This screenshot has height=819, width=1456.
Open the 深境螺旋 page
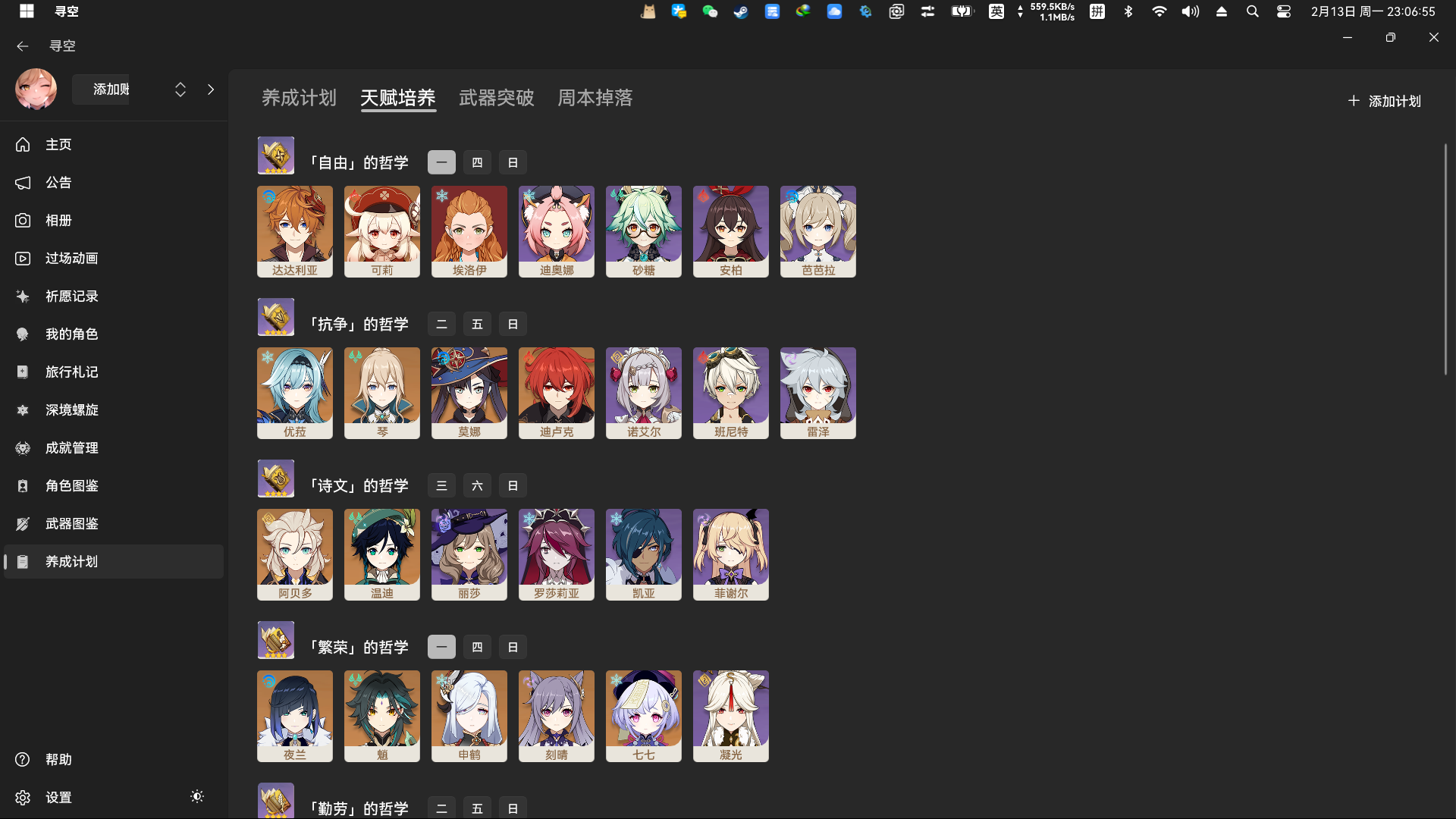(x=71, y=409)
